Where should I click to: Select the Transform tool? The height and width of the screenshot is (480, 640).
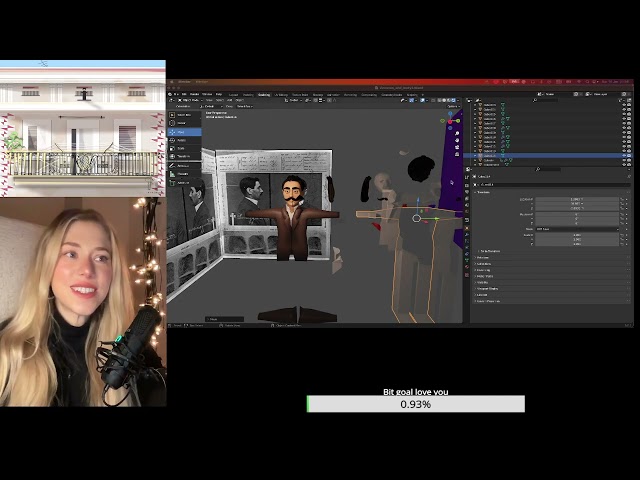tap(184, 156)
